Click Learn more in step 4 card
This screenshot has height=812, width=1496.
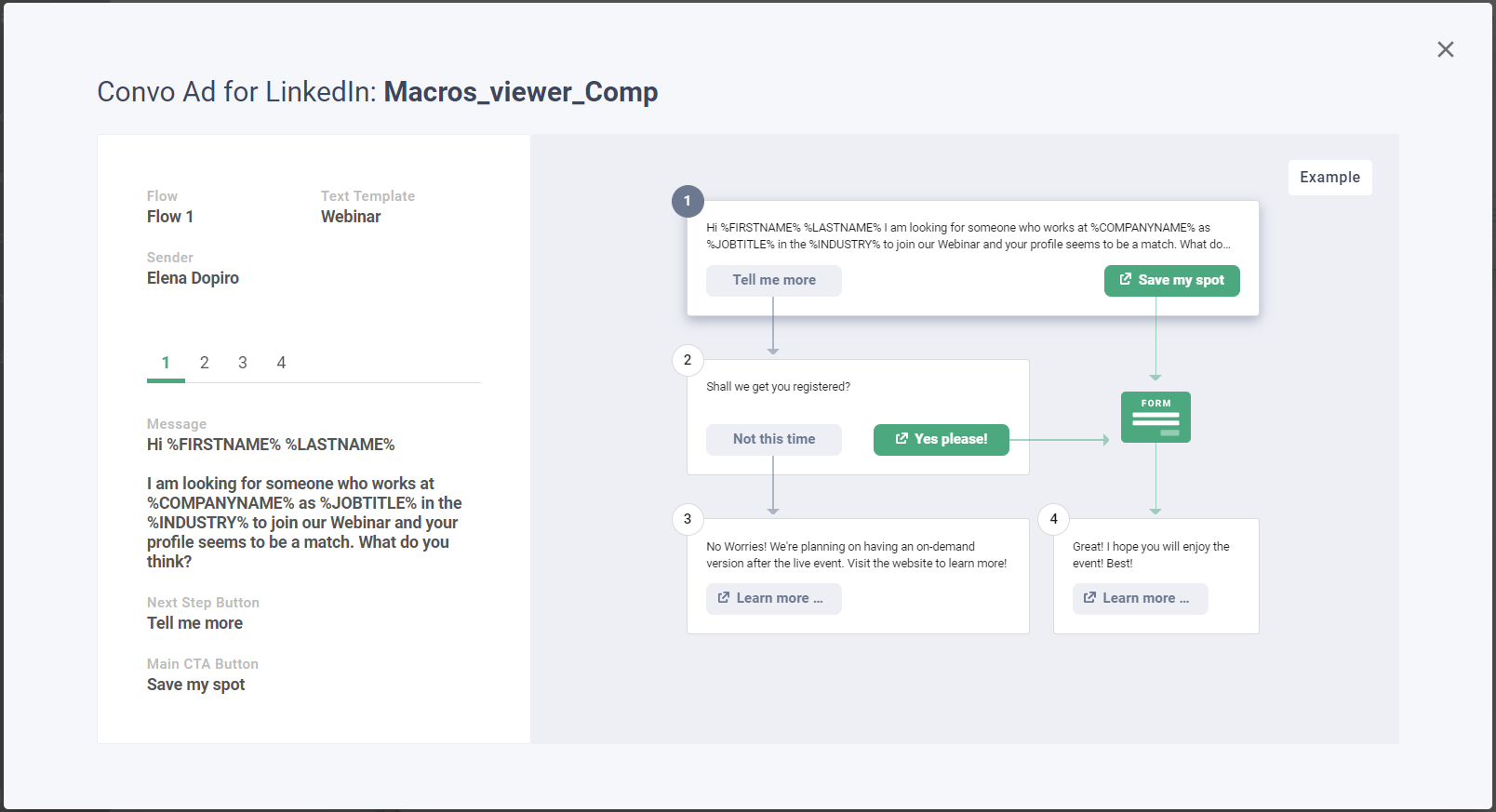[x=1140, y=598]
